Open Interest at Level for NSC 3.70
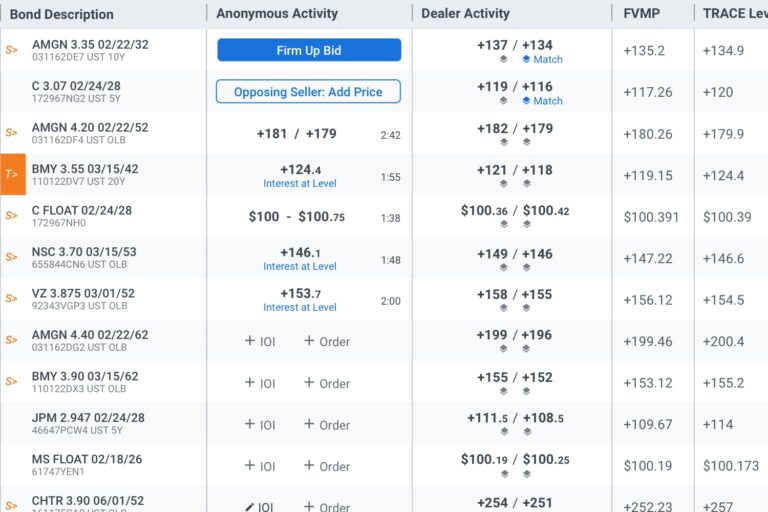This screenshot has height=512, width=768. pyautogui.click(x=300, y=267)
